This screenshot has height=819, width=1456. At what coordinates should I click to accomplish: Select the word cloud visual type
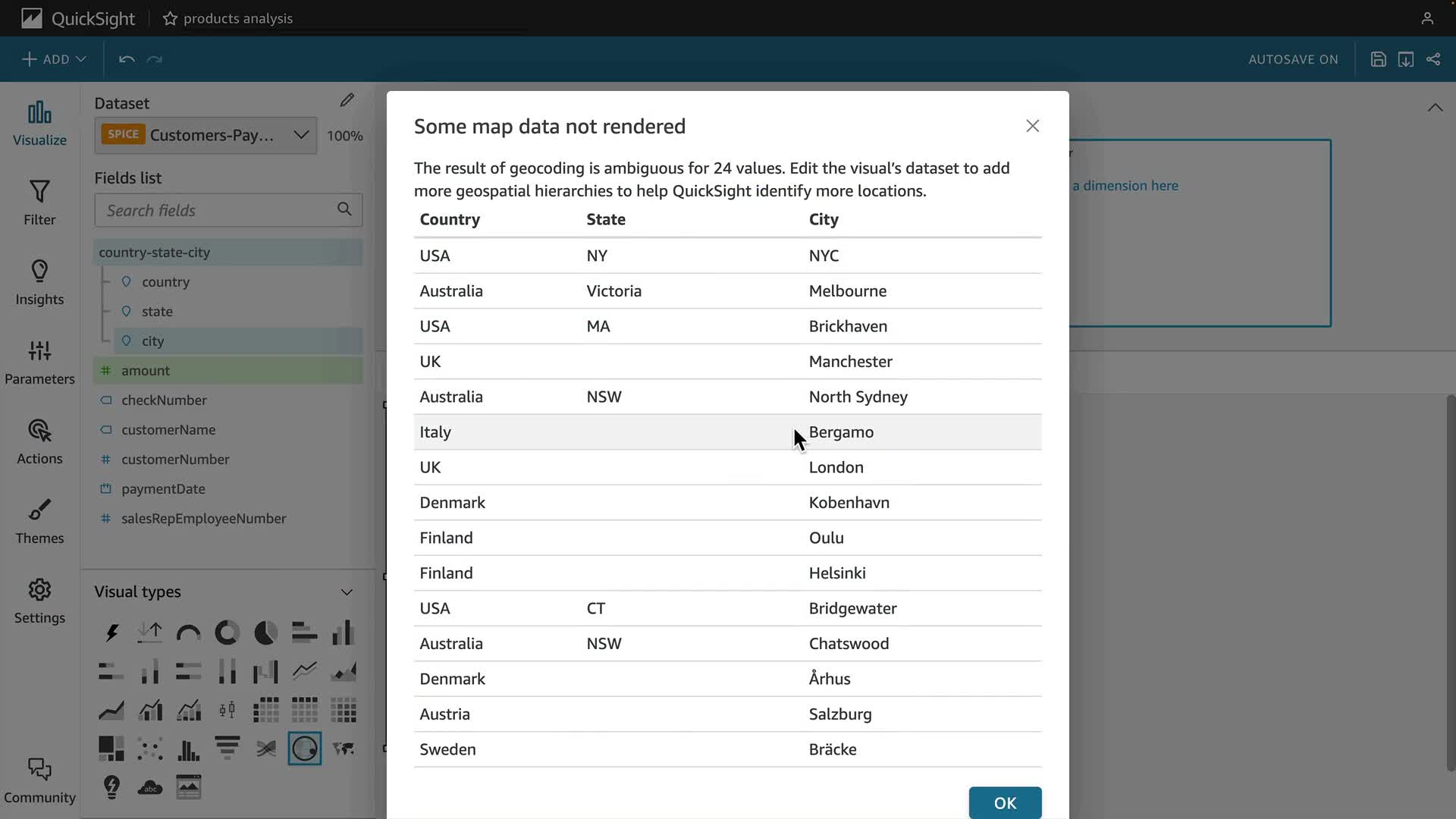(x=150, y=787)
